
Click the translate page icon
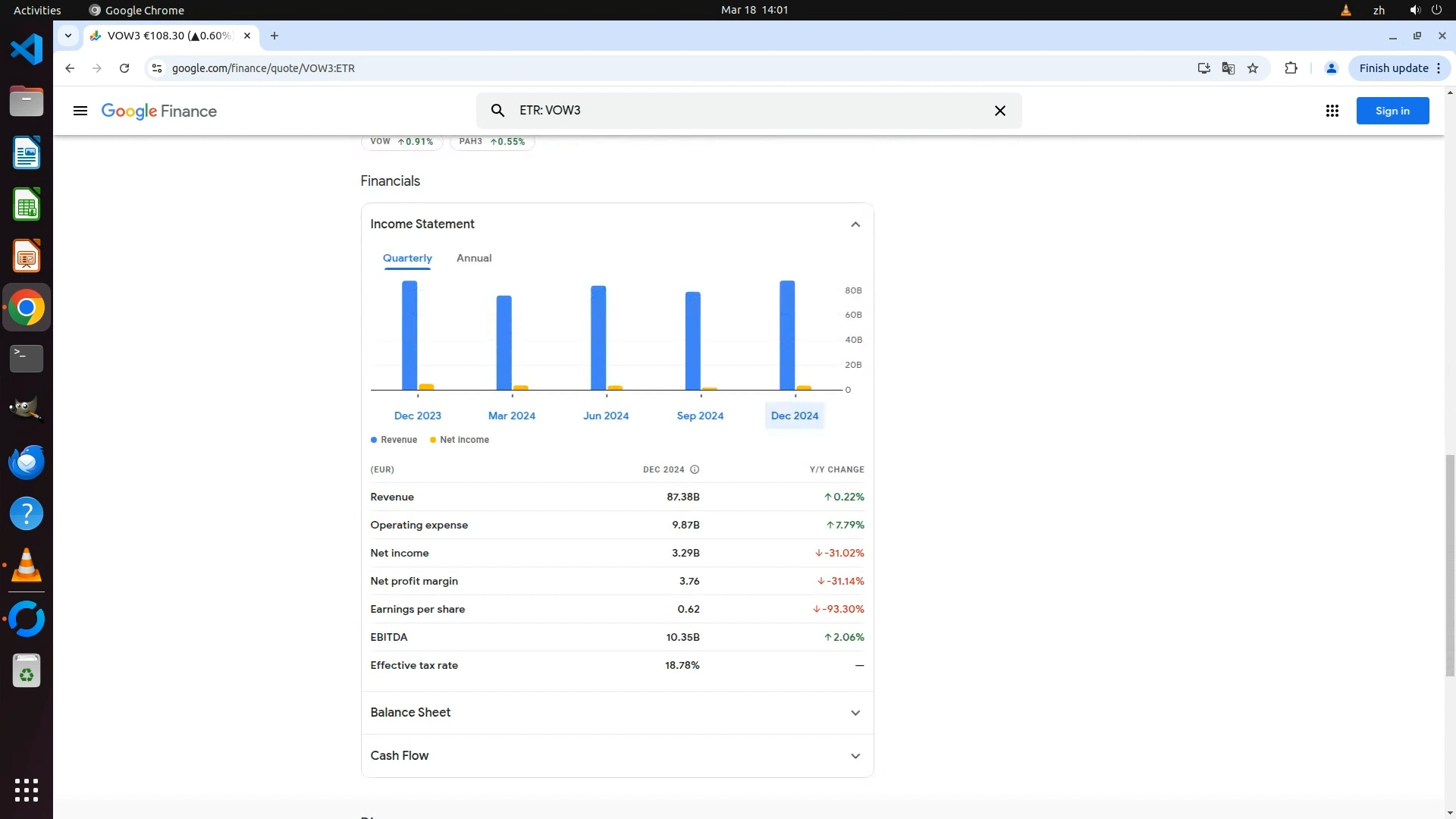pos(1228,68)
